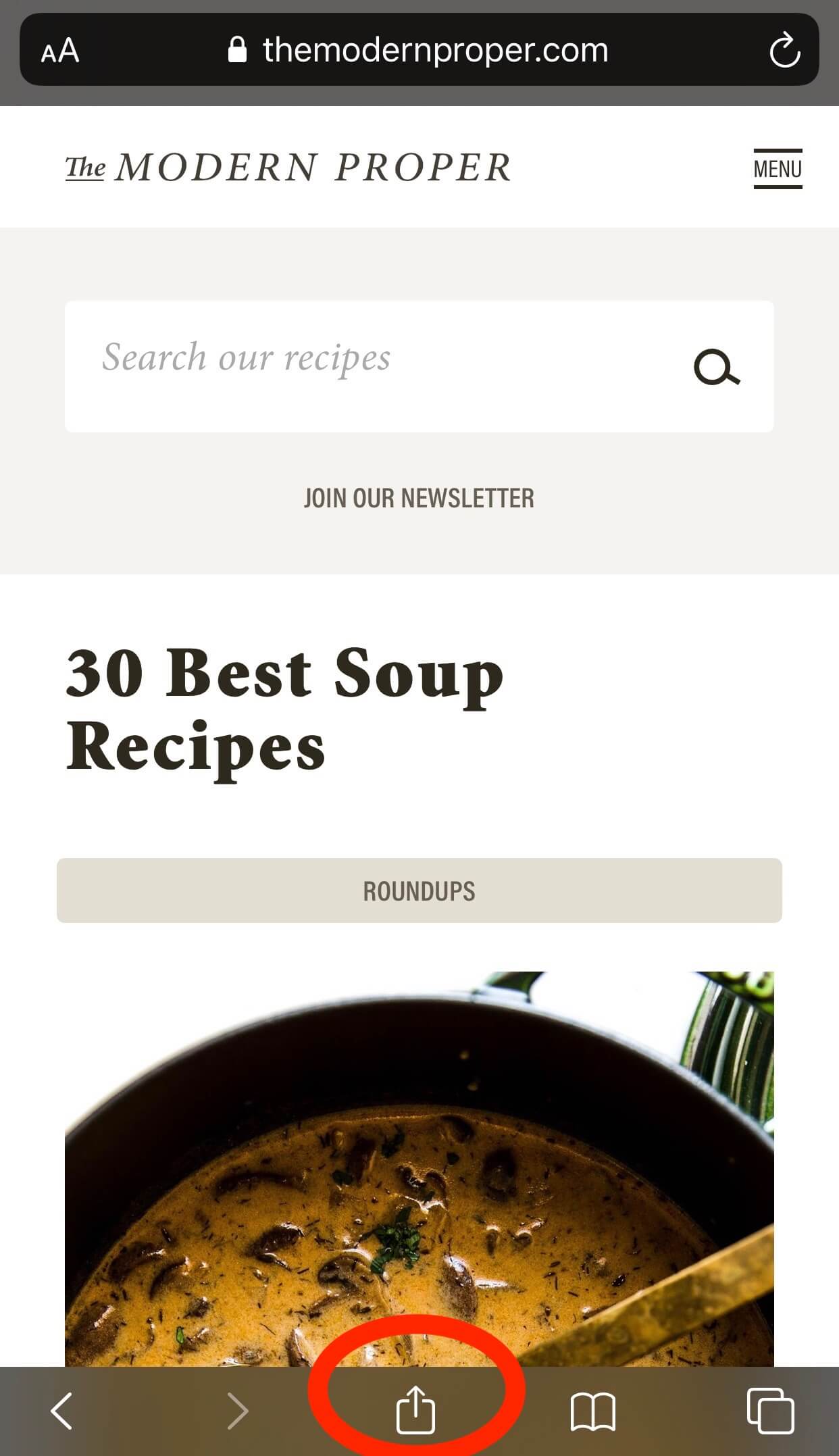Focus the Search our recipes field
Viewport: 839px width, 1456px height.
pos(419,366)
